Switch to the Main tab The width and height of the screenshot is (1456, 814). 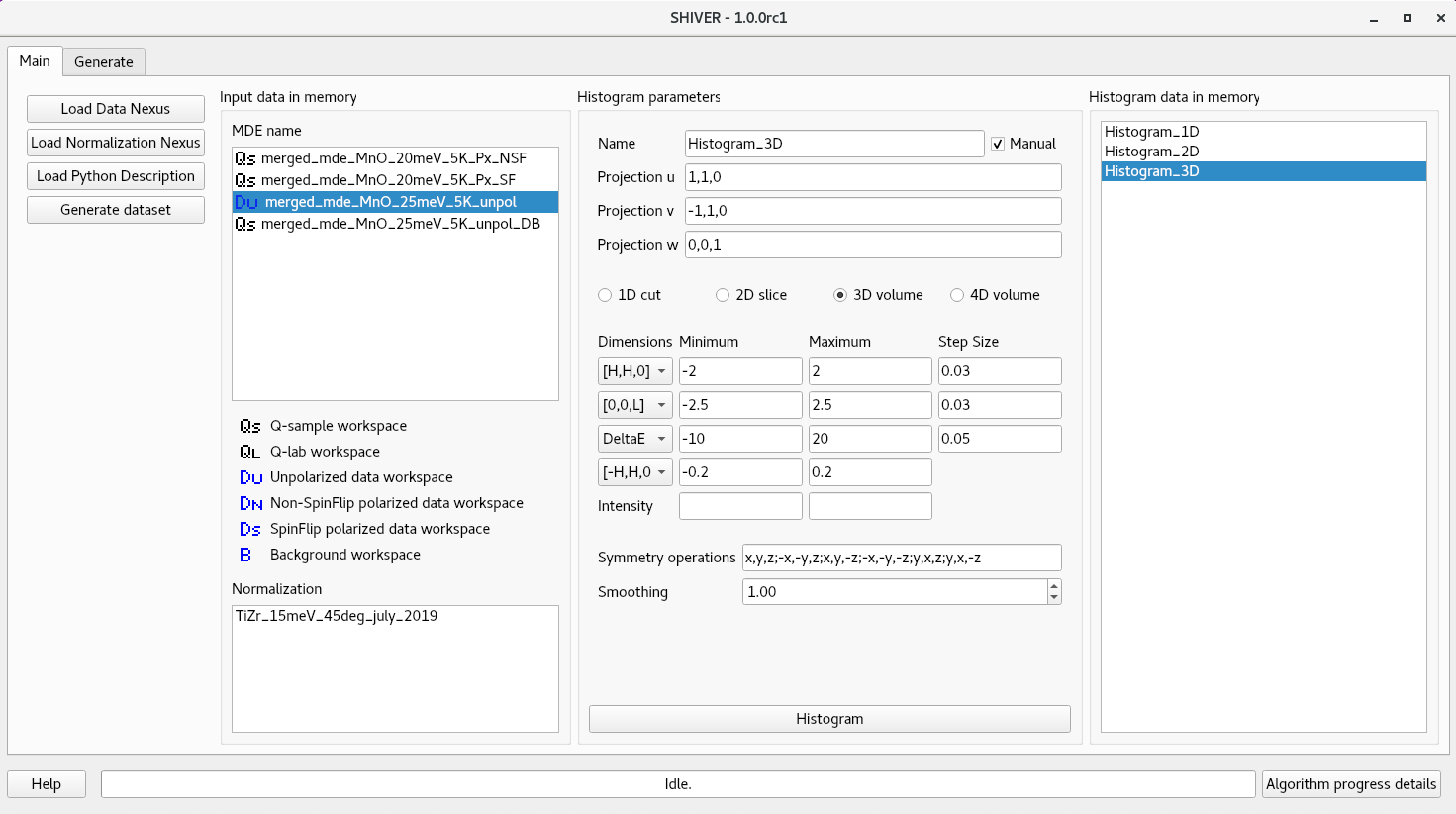coord(35,60)
